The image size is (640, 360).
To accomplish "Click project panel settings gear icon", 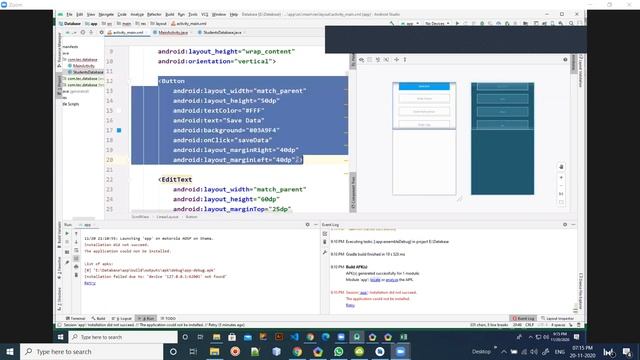I will (101, 32).
